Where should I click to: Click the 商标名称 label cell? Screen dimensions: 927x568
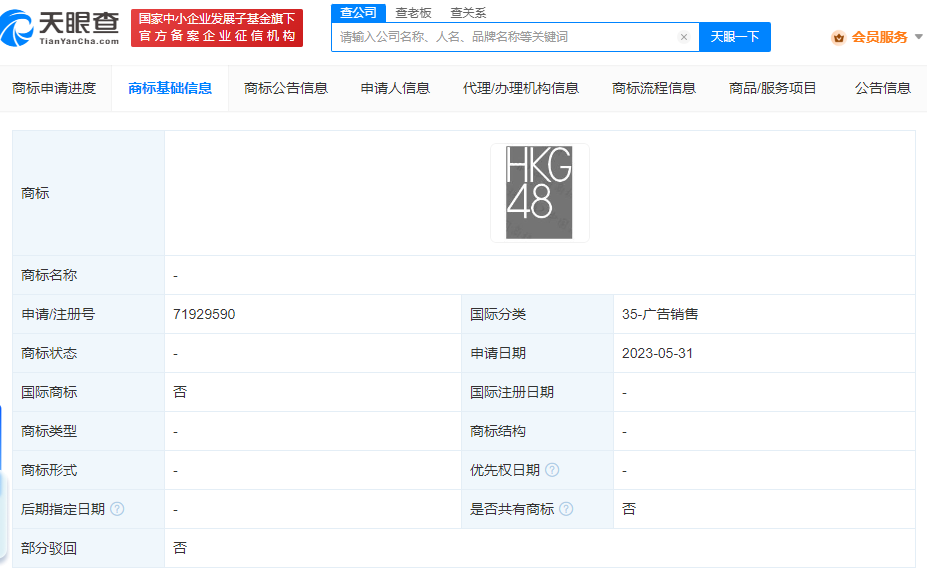click(x=89, y=275)
